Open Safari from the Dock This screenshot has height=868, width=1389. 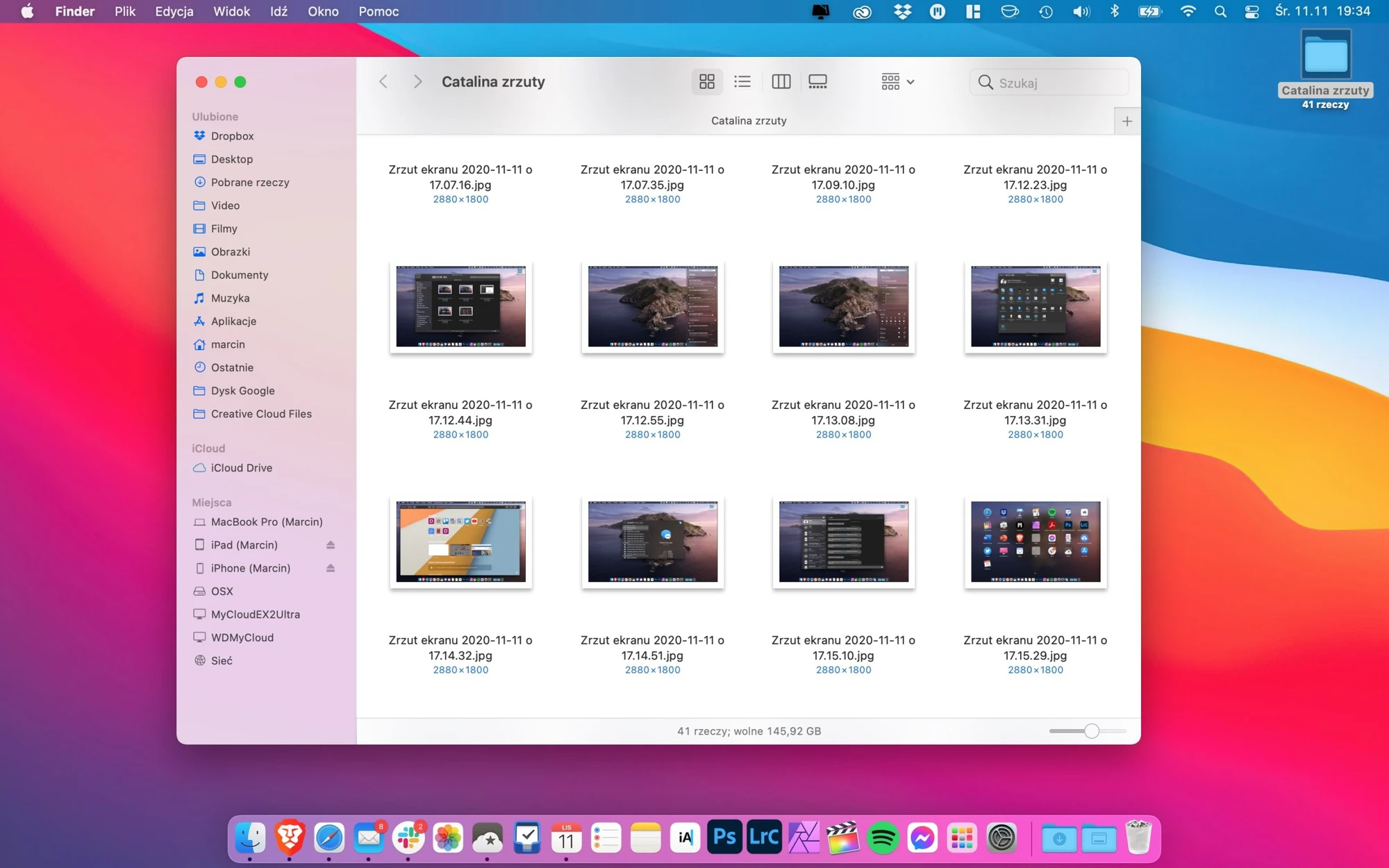329,837
